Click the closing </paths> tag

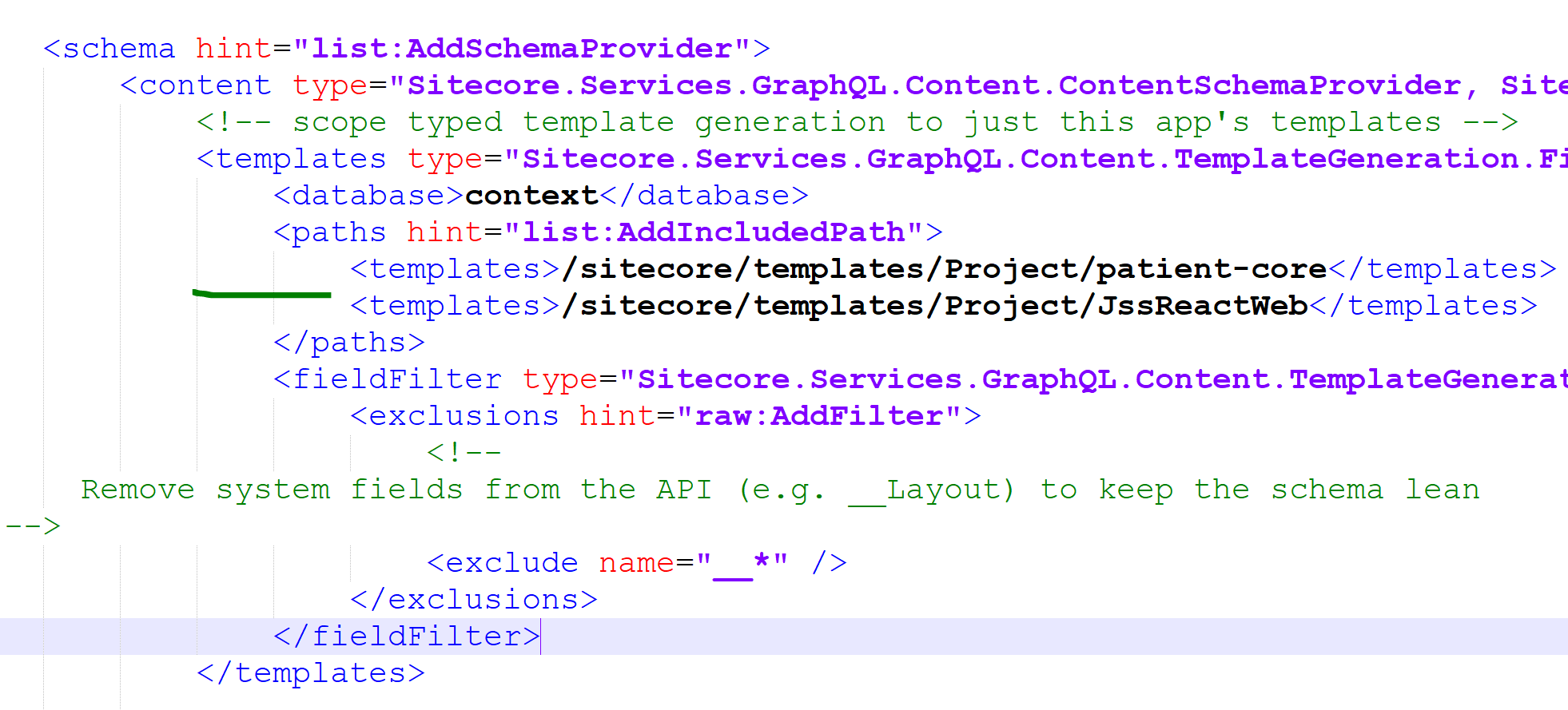click(x=349, y=343)
